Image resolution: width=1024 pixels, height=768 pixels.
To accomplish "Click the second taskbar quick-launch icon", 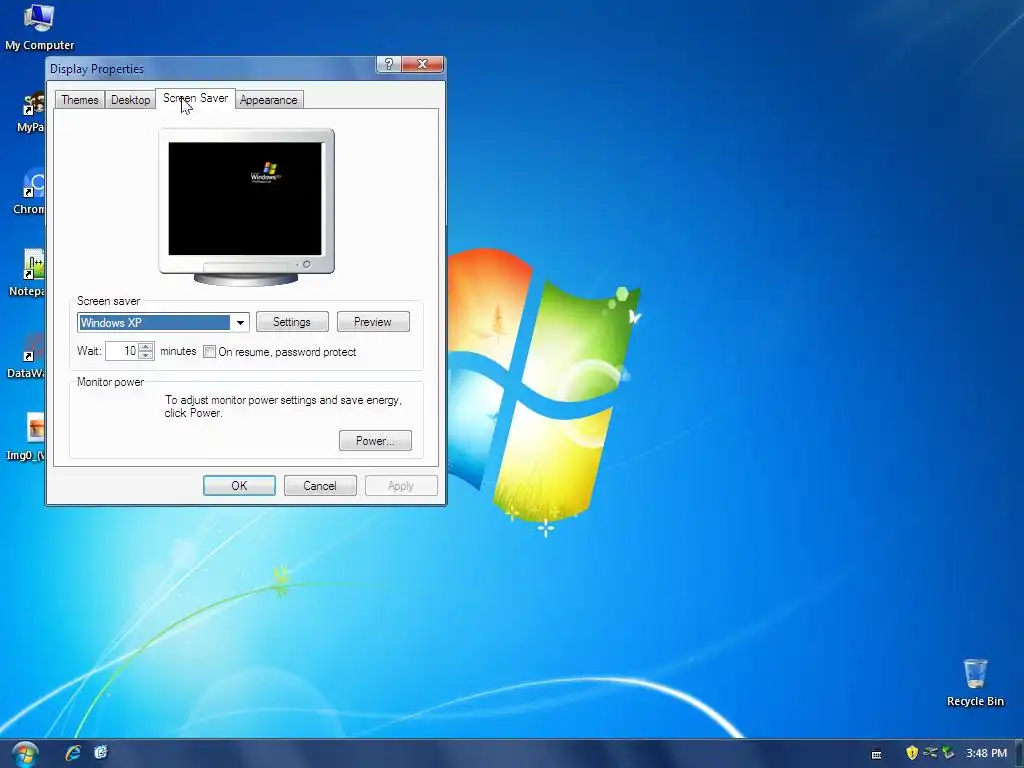I will click(x=101, y=753).
